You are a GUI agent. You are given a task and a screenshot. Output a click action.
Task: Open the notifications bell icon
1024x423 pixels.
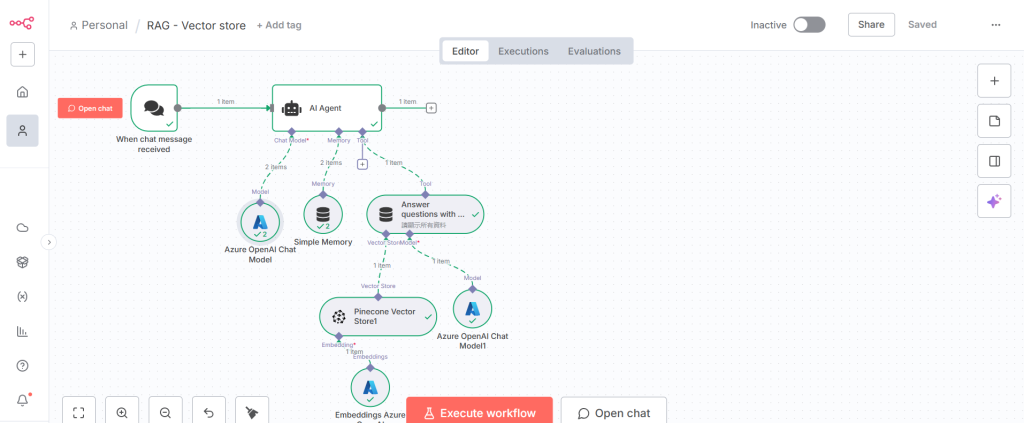point(22,400)
